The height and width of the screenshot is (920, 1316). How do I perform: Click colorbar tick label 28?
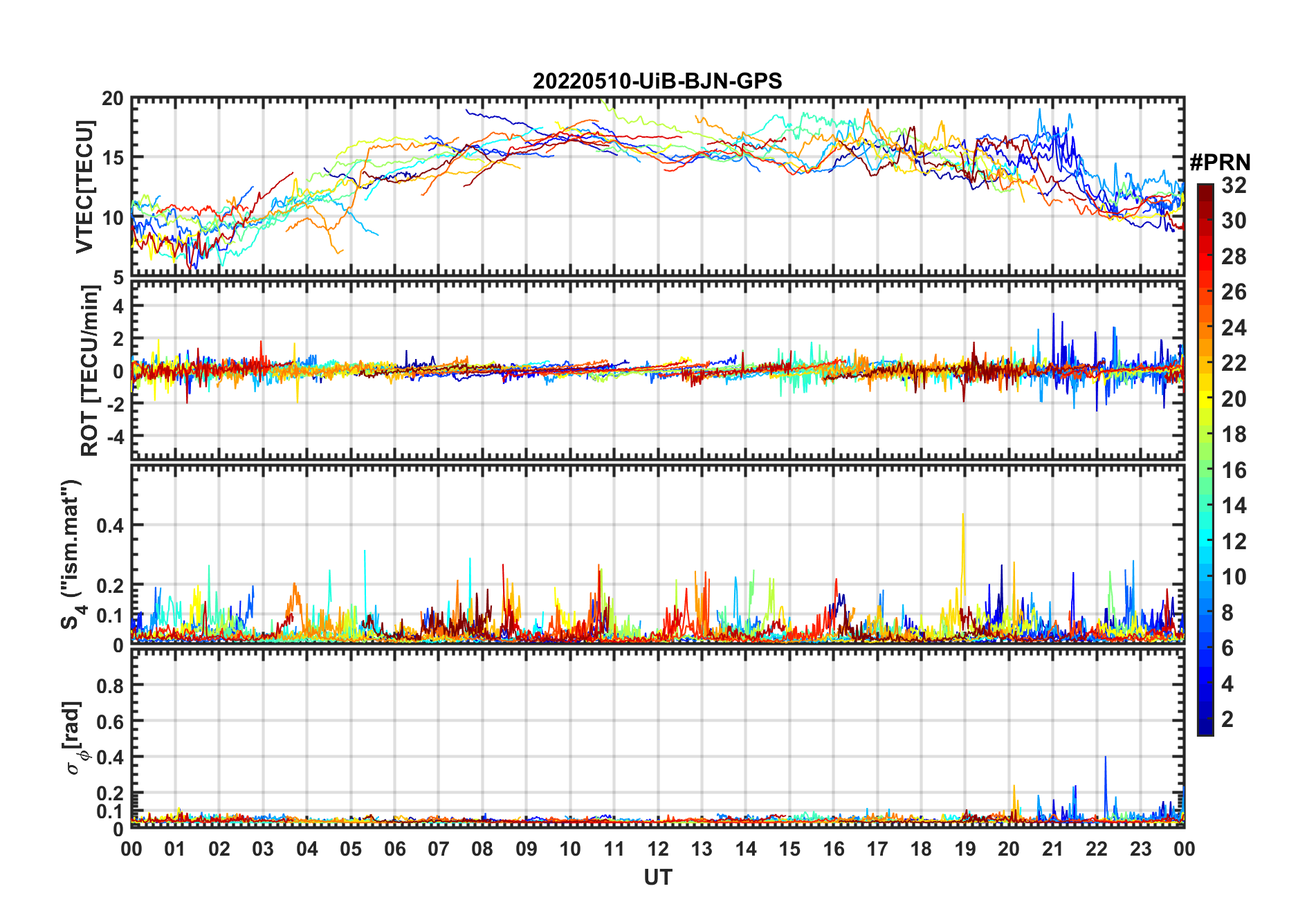click(1234, 257)
